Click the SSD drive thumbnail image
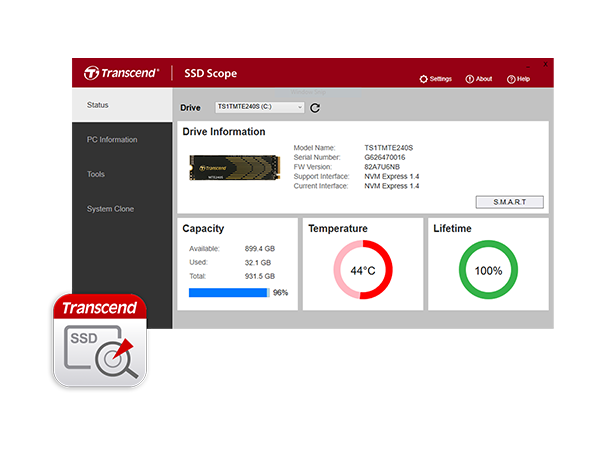Screen dimensions: 600x450 coord(235,167)
